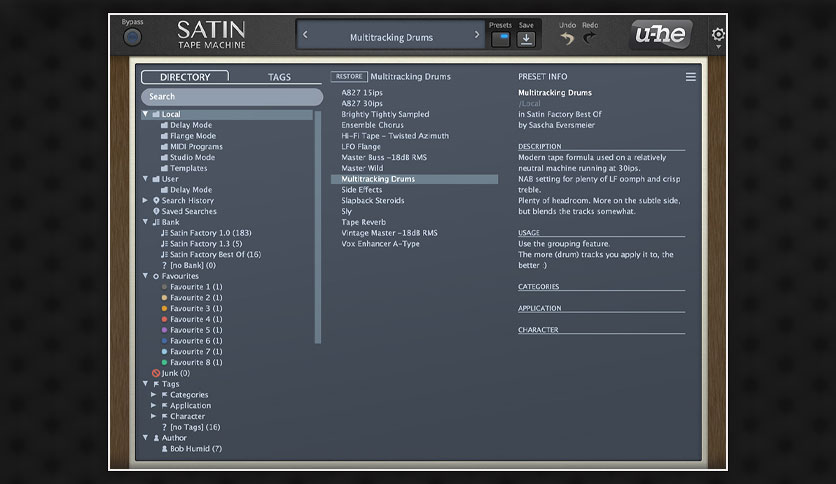Select Satin Factory 1.3 (5) bank
This screenshot has height=484, width=836.
tap(202, 244)
